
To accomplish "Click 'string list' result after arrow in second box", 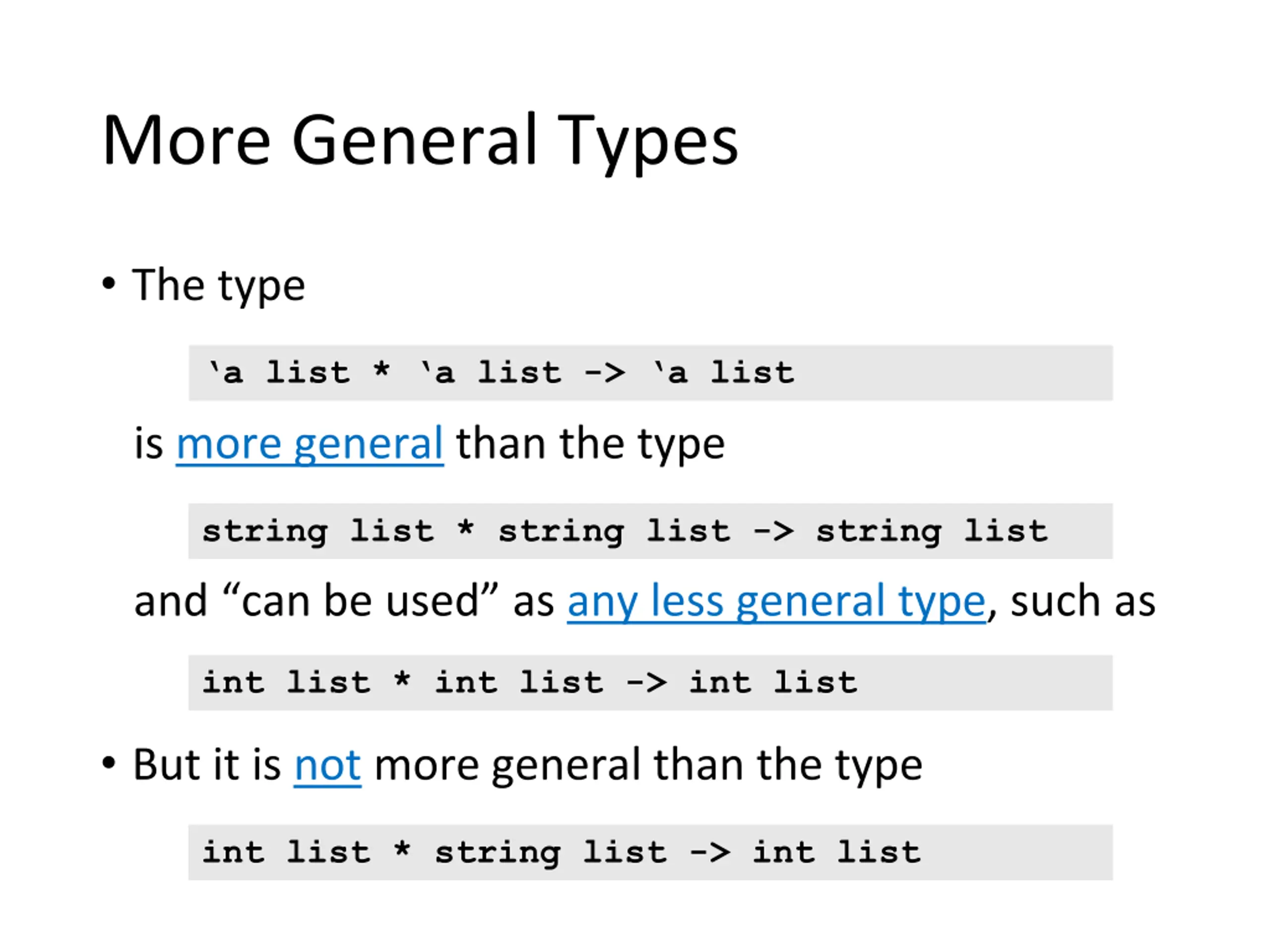I will (932, 532).
